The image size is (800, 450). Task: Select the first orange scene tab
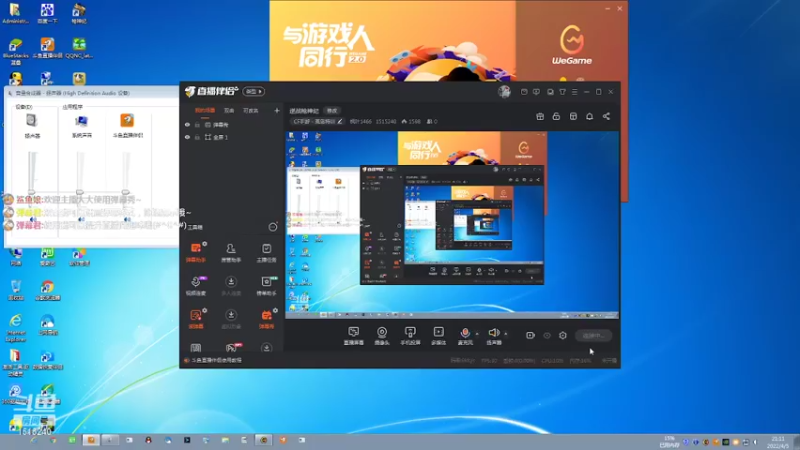point(205,110)
